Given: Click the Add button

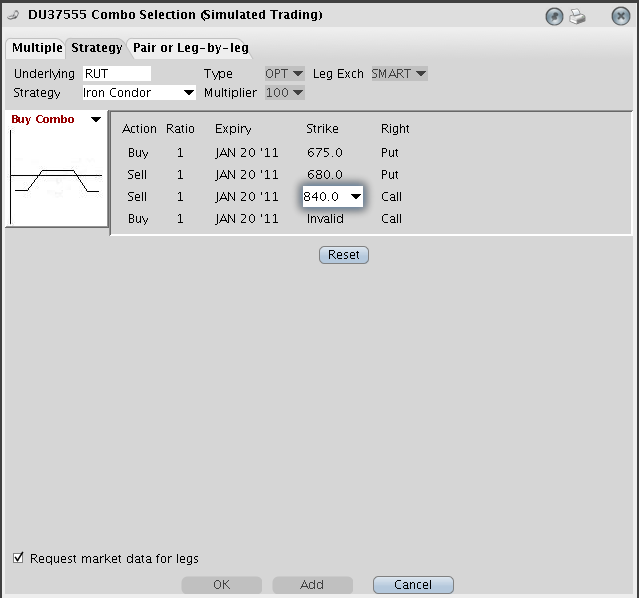Looking at the screenshot, I should pyautogui.click(x=312, y=585).
